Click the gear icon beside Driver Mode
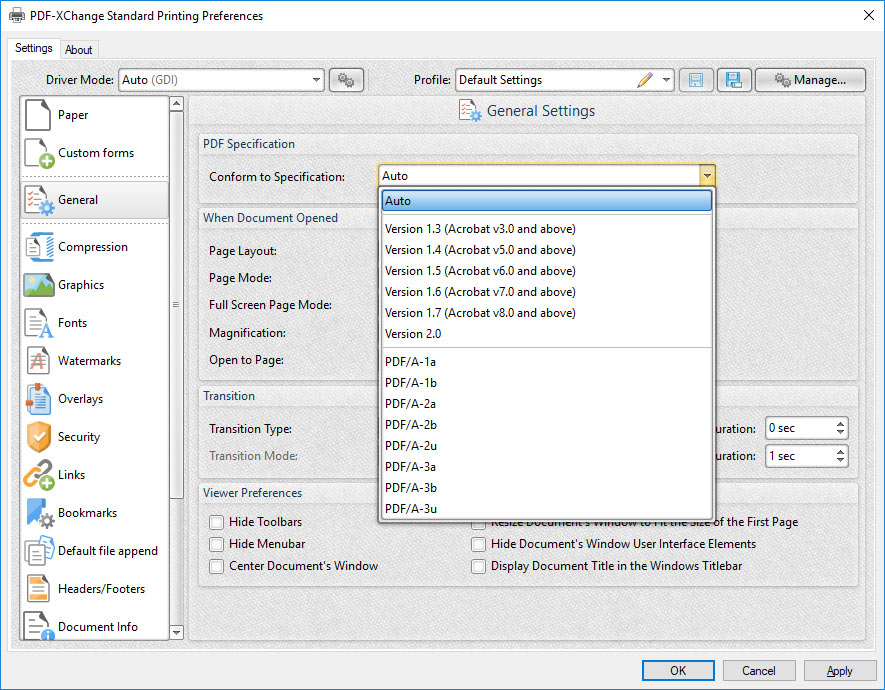The image size is (885, 690). (346, 79)
